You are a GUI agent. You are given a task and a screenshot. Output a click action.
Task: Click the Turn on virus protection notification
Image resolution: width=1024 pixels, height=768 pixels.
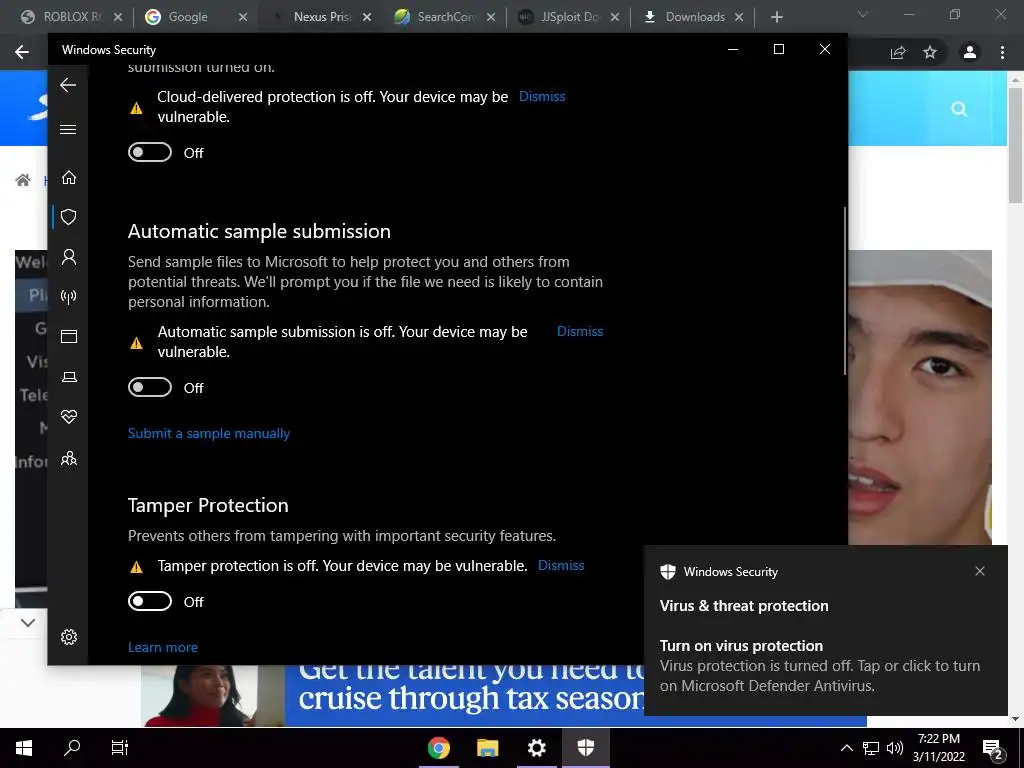(825, 665)
